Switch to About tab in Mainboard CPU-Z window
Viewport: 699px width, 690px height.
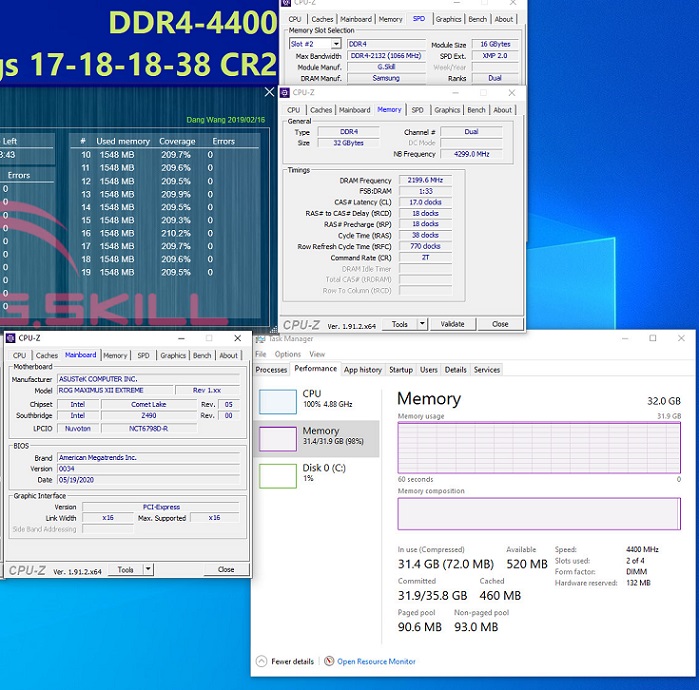228,355
